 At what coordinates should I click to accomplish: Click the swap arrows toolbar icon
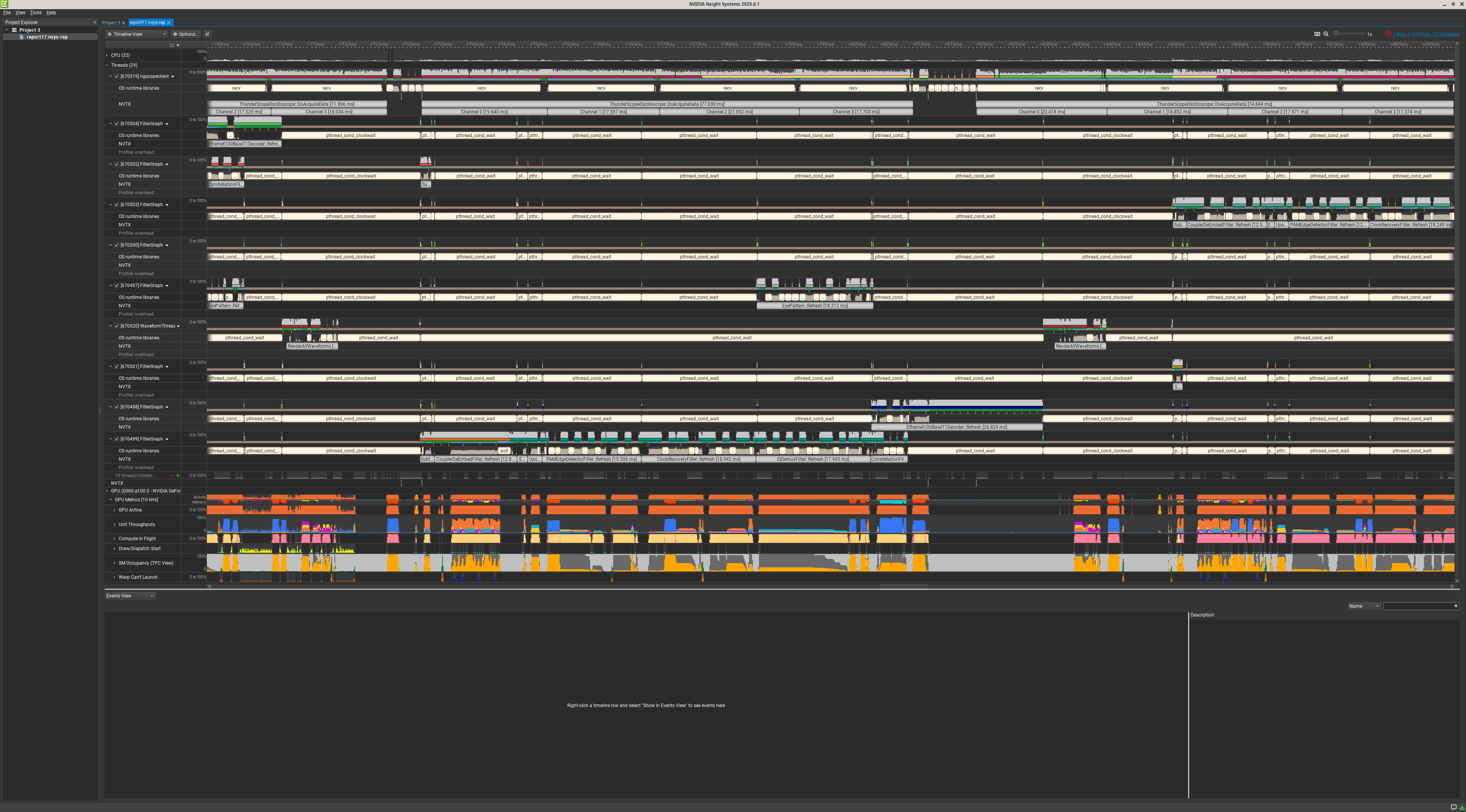pyautogui.click(x=207, y=34)
